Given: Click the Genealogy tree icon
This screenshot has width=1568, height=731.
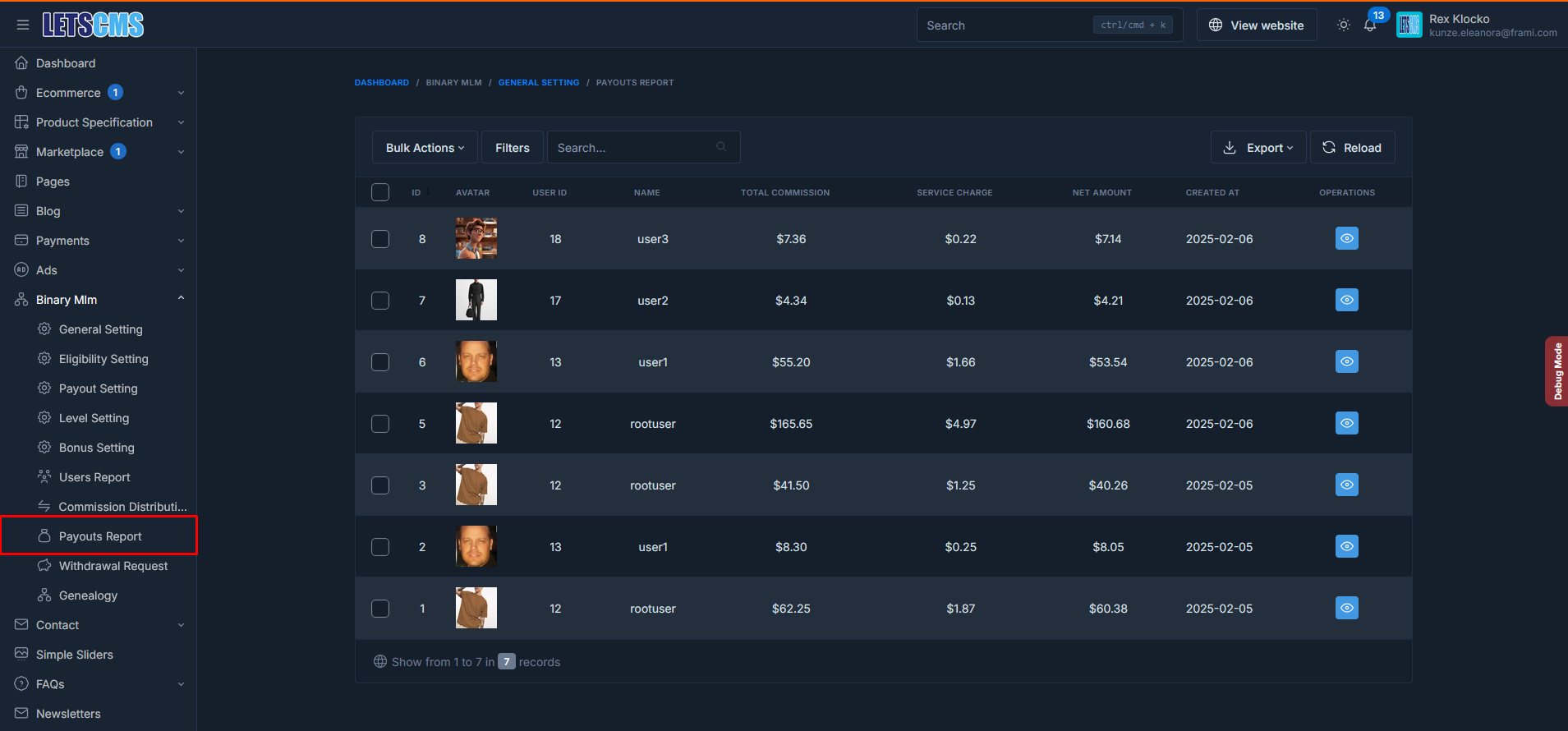Looking at the screenshot, I should point(44,595).
